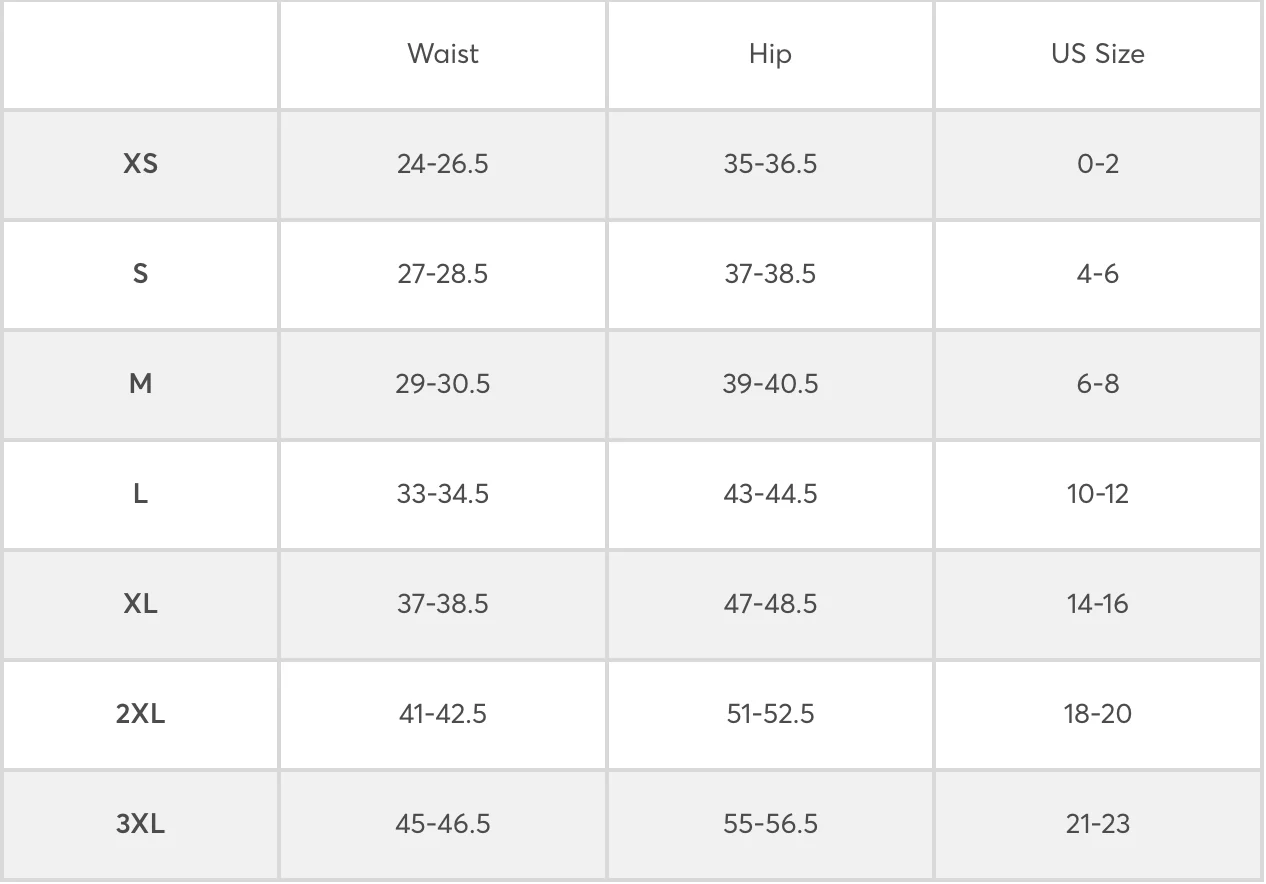Viewport: 1266px width, 884px height.
Task: Click the 18-20 US size cell
Action: pos(1098,714)
